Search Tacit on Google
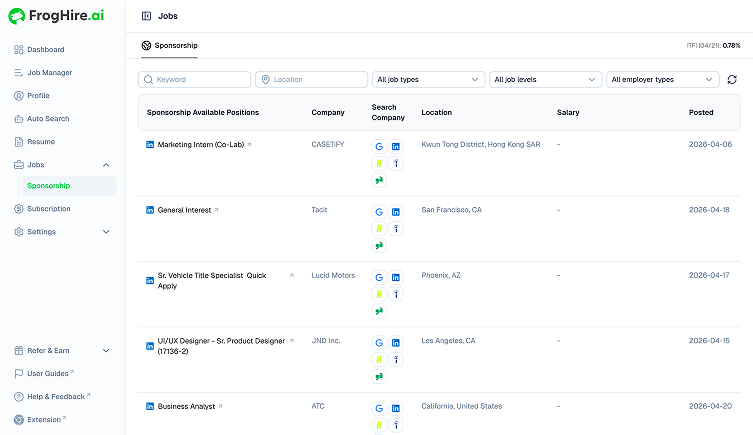 379,212
